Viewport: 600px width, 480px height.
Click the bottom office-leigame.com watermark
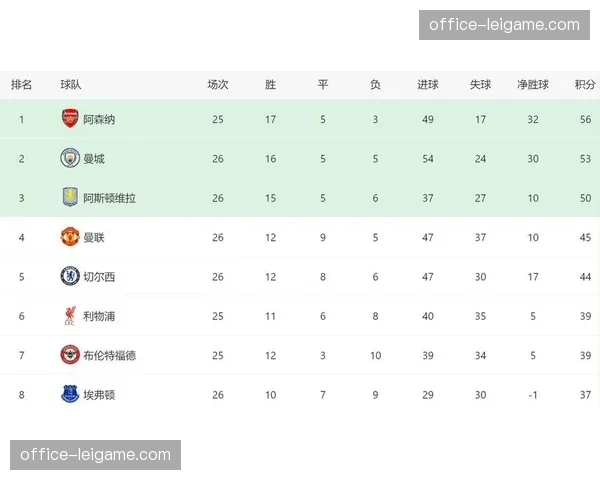[x=96, y=455]
